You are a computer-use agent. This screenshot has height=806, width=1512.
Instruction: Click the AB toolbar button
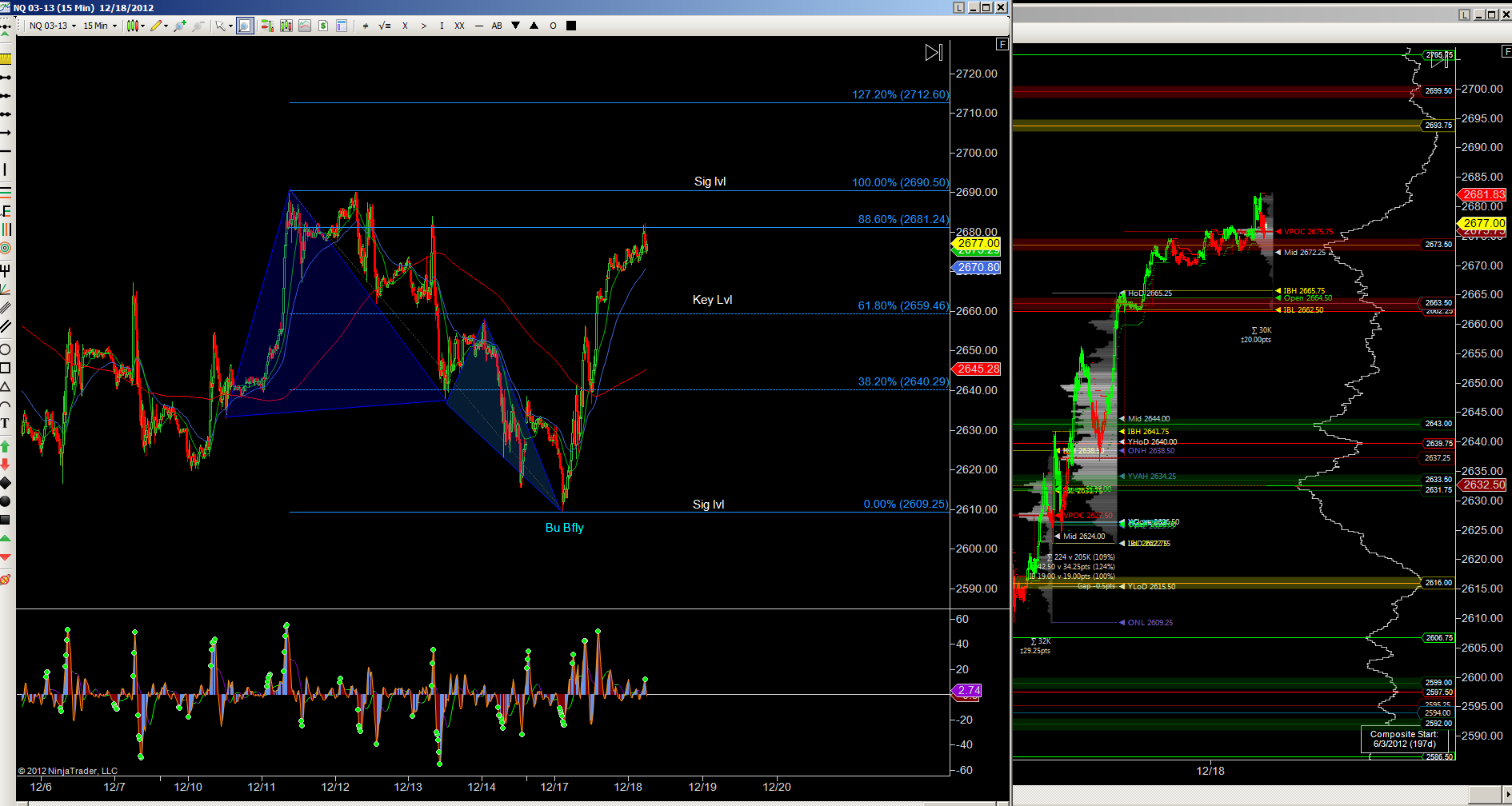pyautogui.click(x=497, y=26)
